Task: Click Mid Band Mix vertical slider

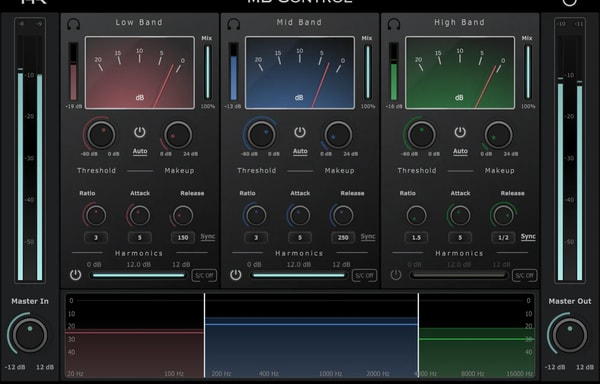Action: click(x=368, y=72)
